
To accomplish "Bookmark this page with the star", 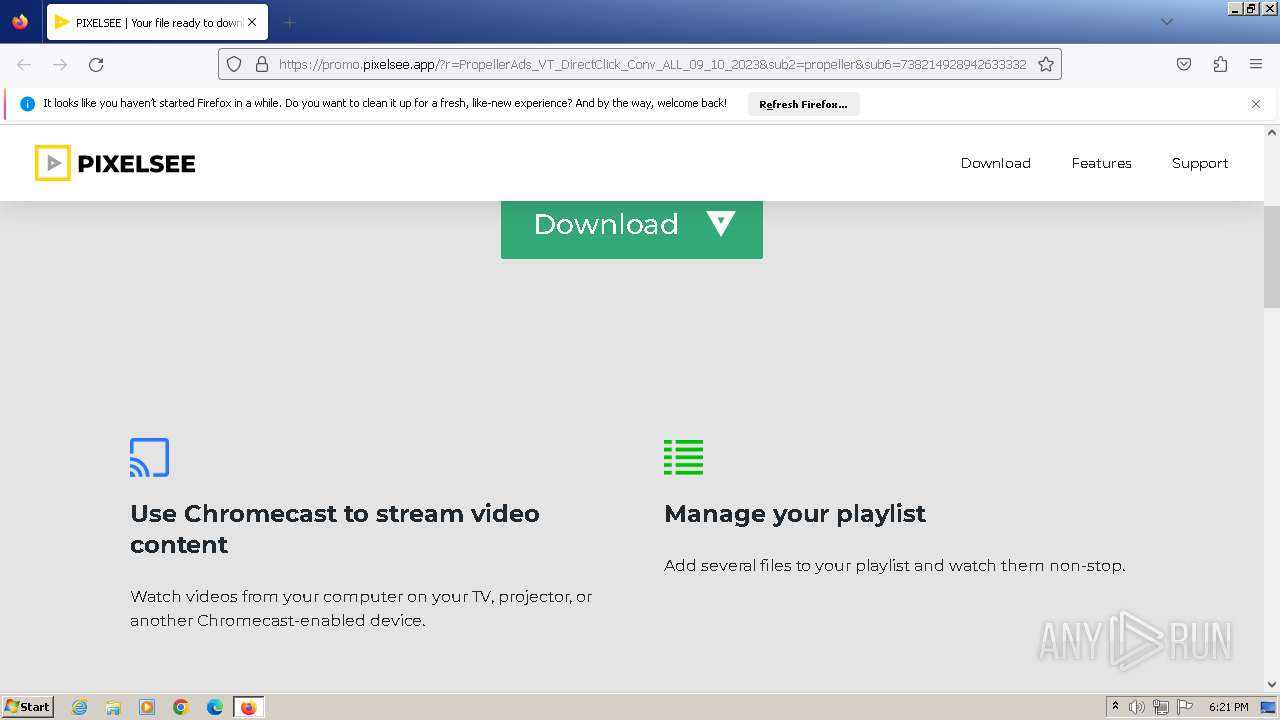I will tap(1046, 64).
